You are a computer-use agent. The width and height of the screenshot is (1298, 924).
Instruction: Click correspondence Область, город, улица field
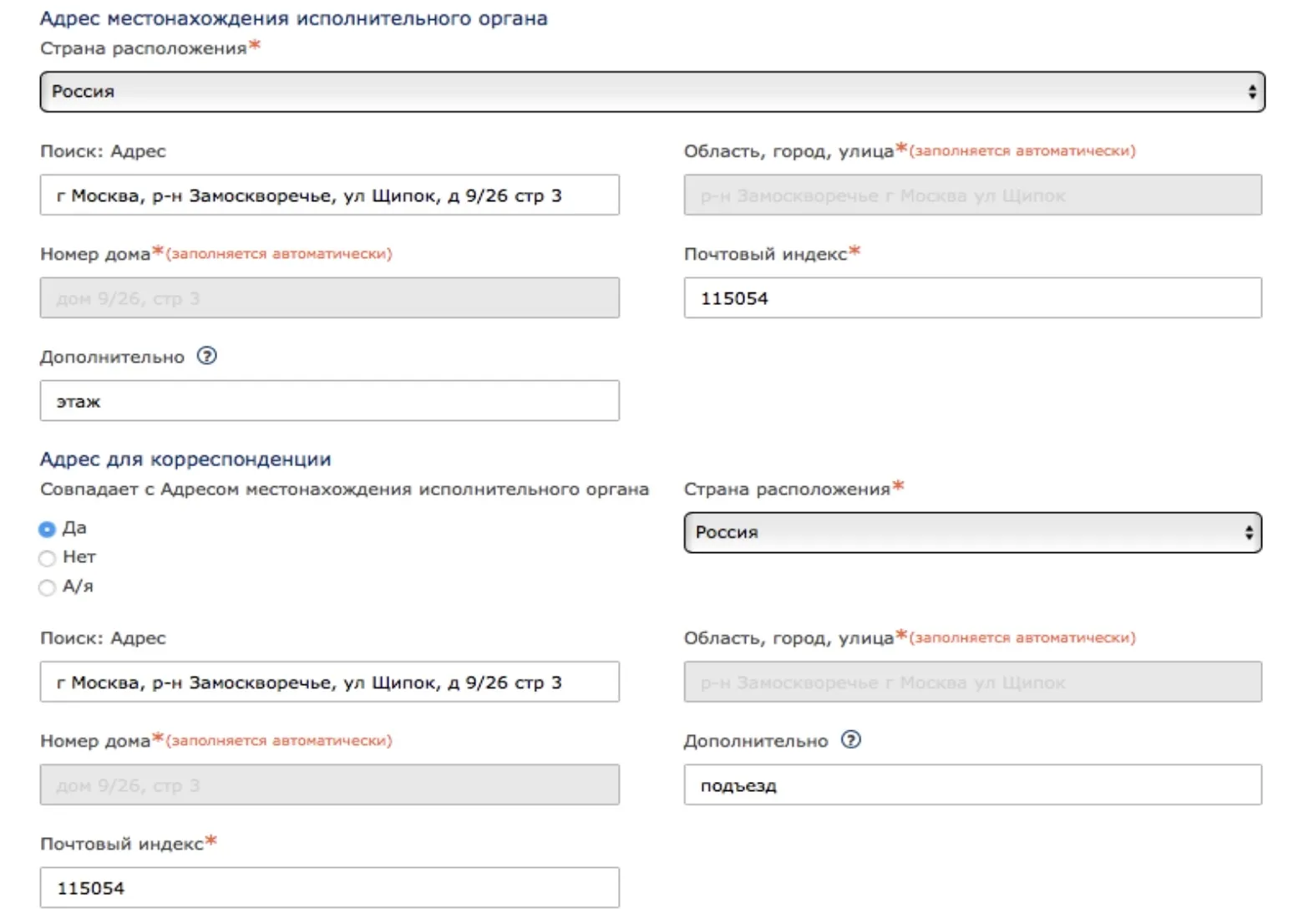click(971, 683)
